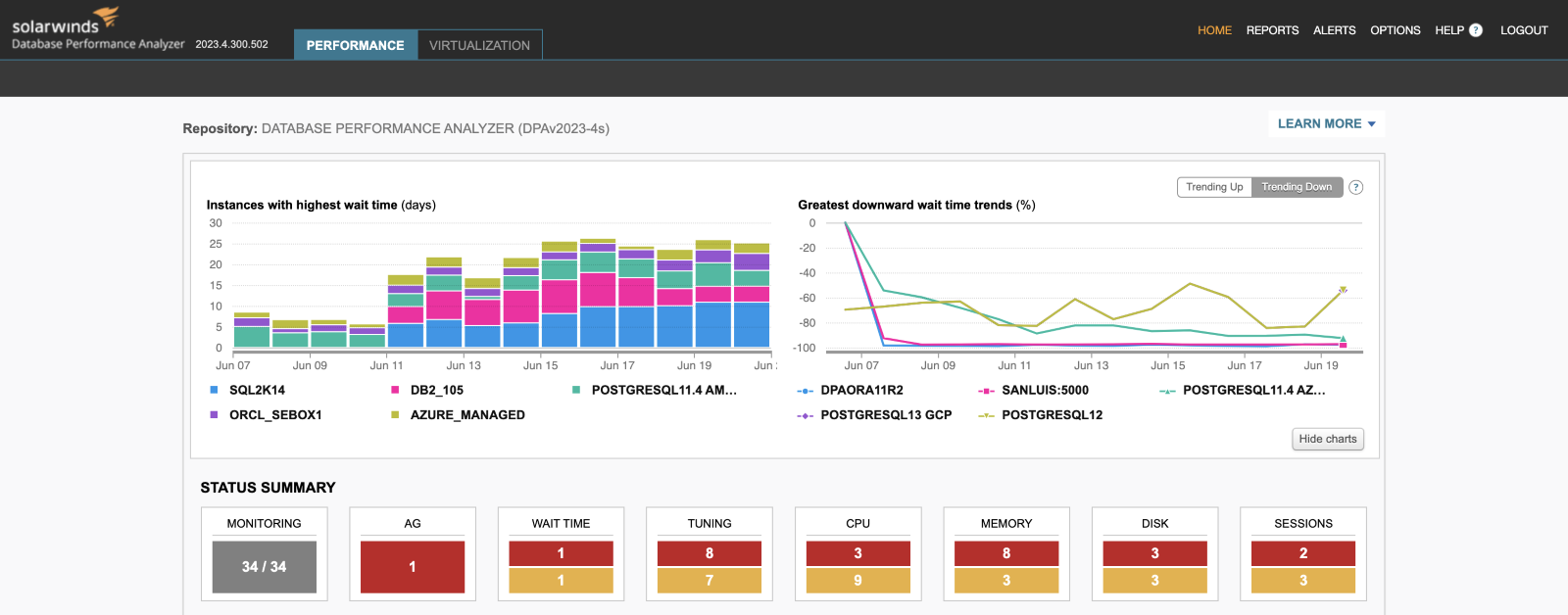Select the PERFORMANCE tab
1568x615 pixels.
click(x=355, y=45)
